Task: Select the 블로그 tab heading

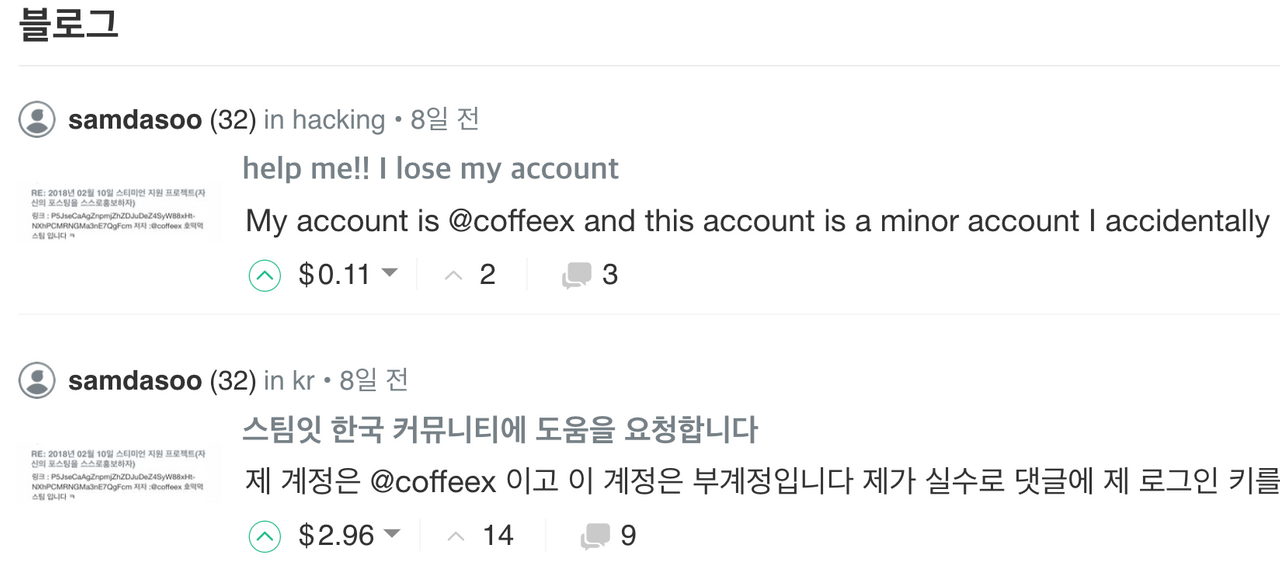Action: pyautogui.click(x=69, y=25)
